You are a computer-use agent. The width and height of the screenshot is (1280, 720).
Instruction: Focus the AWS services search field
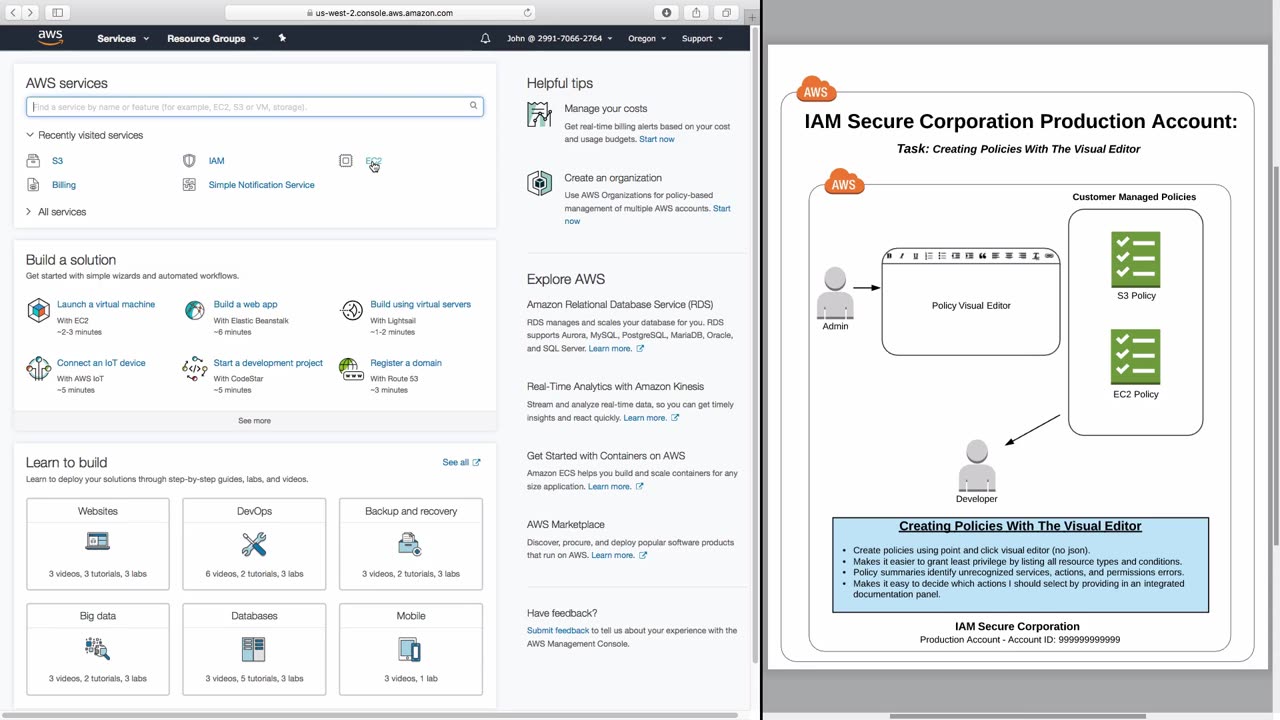254,106
